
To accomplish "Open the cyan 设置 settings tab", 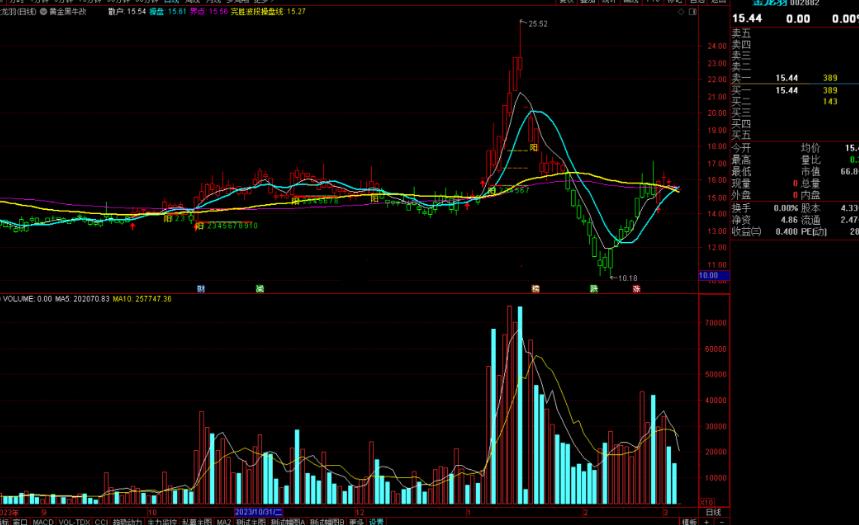I will click(x=376, y=522).
